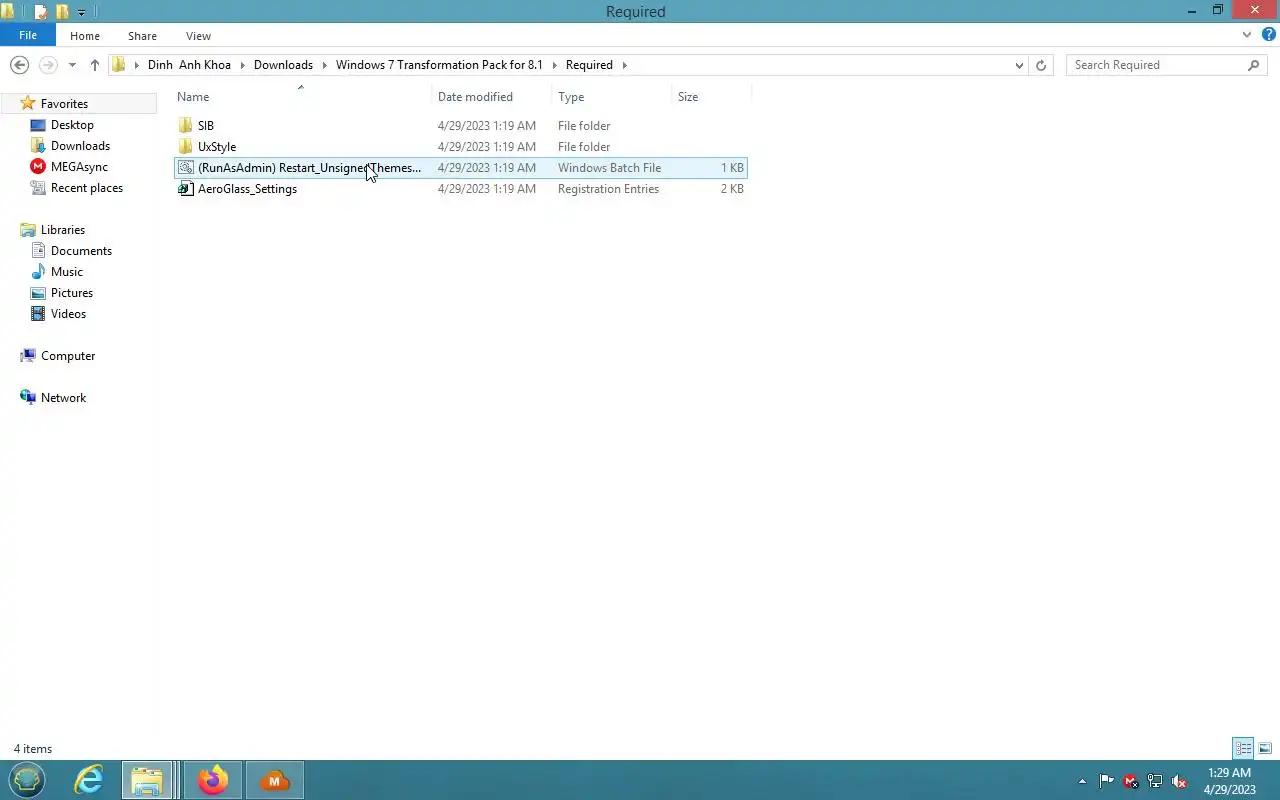1280x800 pixels.
Task: Open network status tray icon
Action: click(1155, 781)
